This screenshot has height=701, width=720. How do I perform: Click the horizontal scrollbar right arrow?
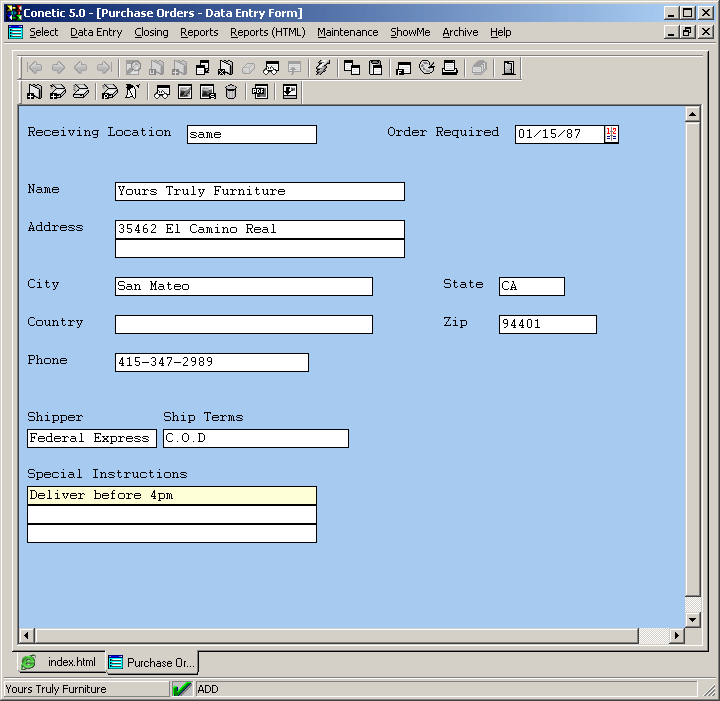[x=676, y=636]
